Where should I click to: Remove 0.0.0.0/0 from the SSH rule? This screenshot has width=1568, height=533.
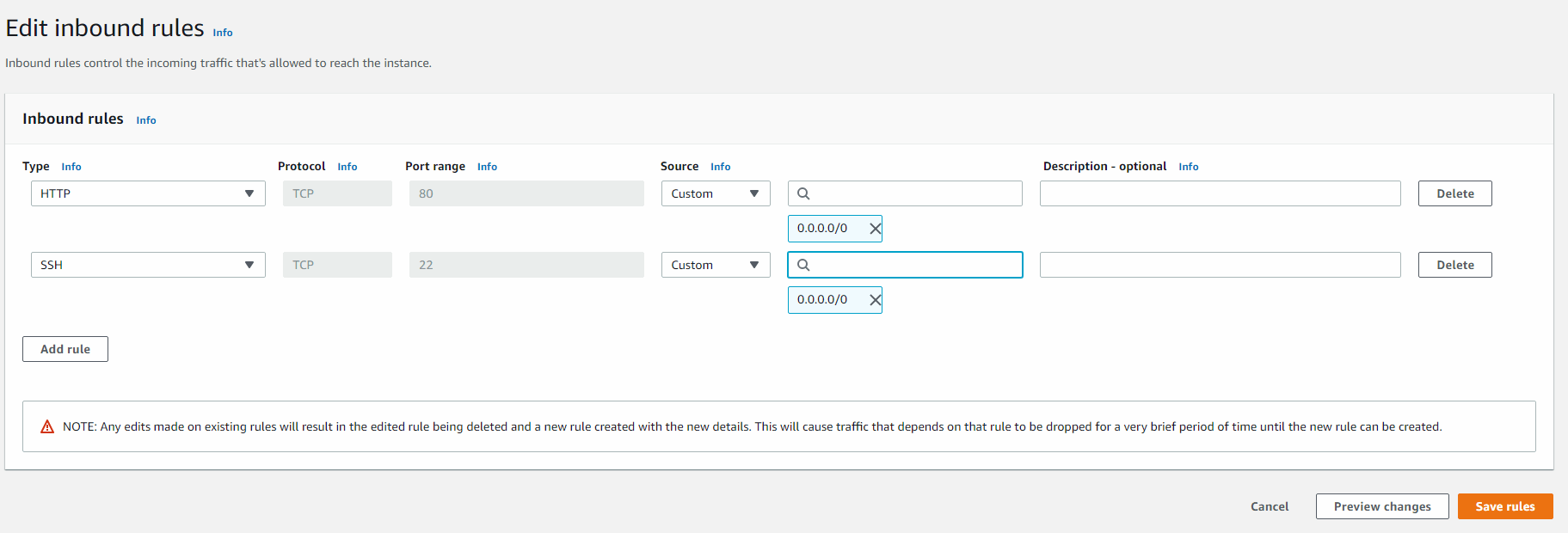coord(875,300)
